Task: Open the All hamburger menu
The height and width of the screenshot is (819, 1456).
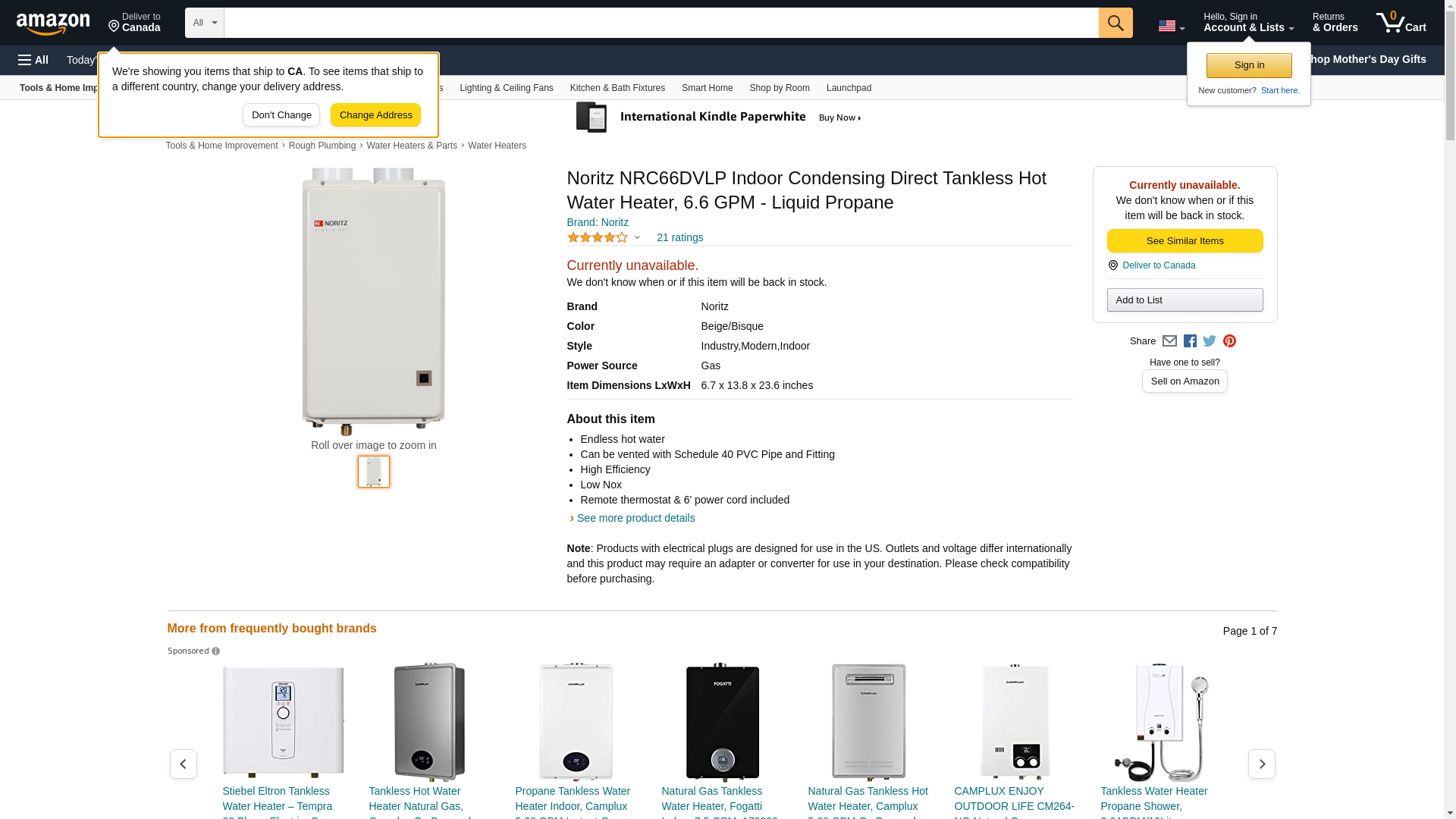Action: (33, 60)
